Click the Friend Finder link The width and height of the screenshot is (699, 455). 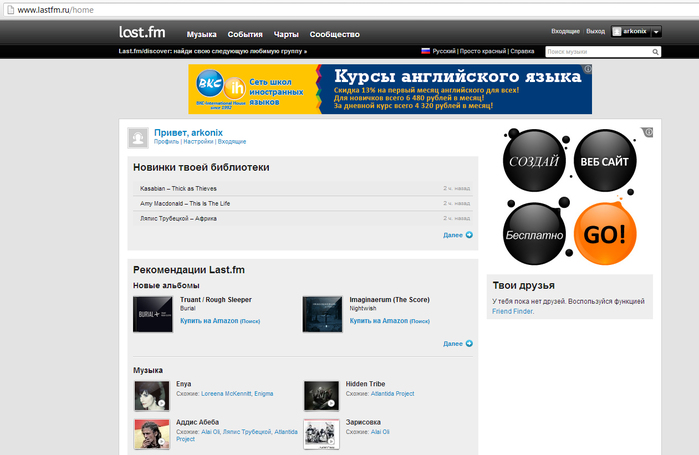(x=512, y=312)
